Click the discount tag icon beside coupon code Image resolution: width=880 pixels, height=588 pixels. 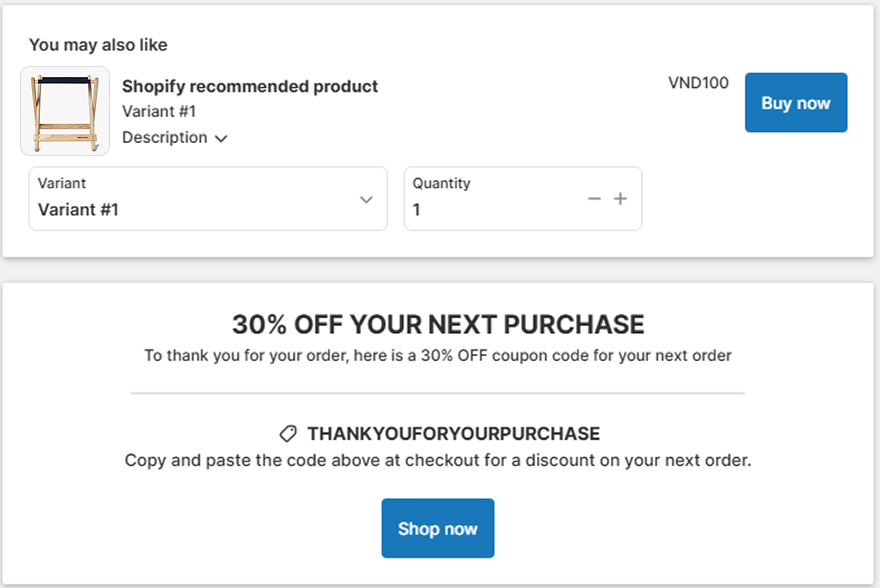coord(288,434)
